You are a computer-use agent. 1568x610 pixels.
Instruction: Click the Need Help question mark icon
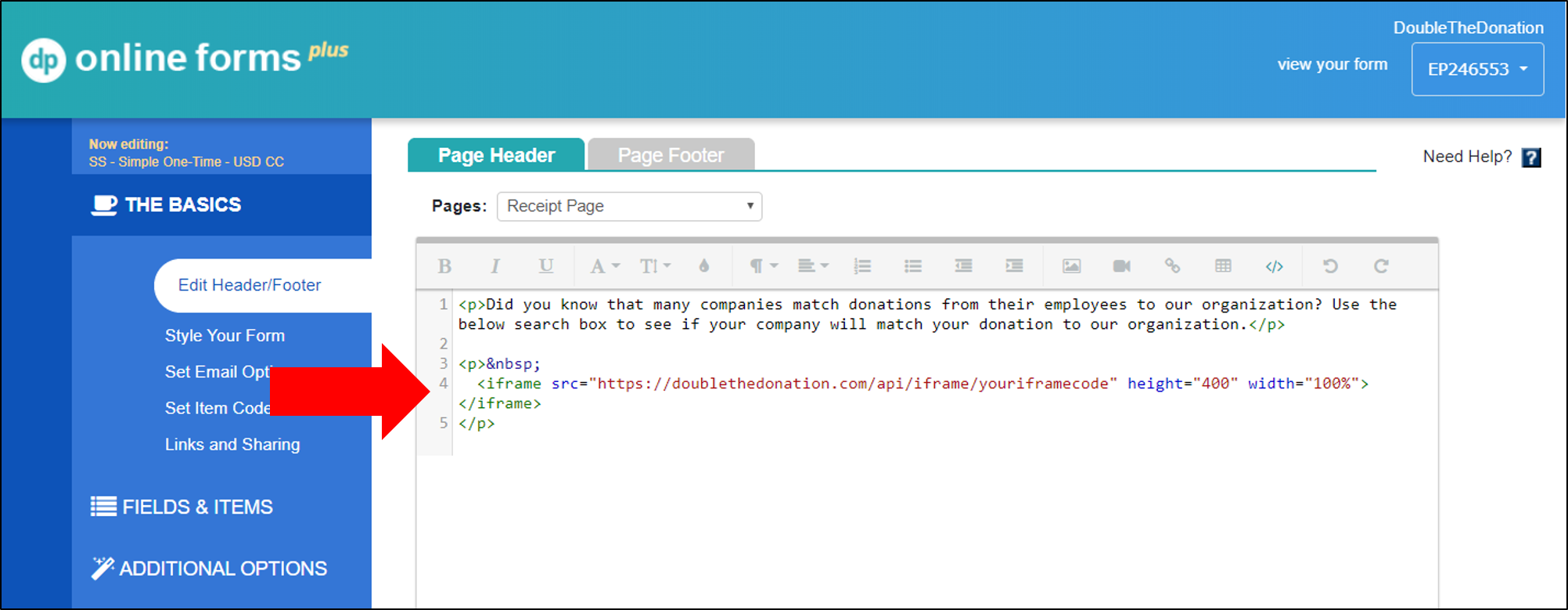1531,157
